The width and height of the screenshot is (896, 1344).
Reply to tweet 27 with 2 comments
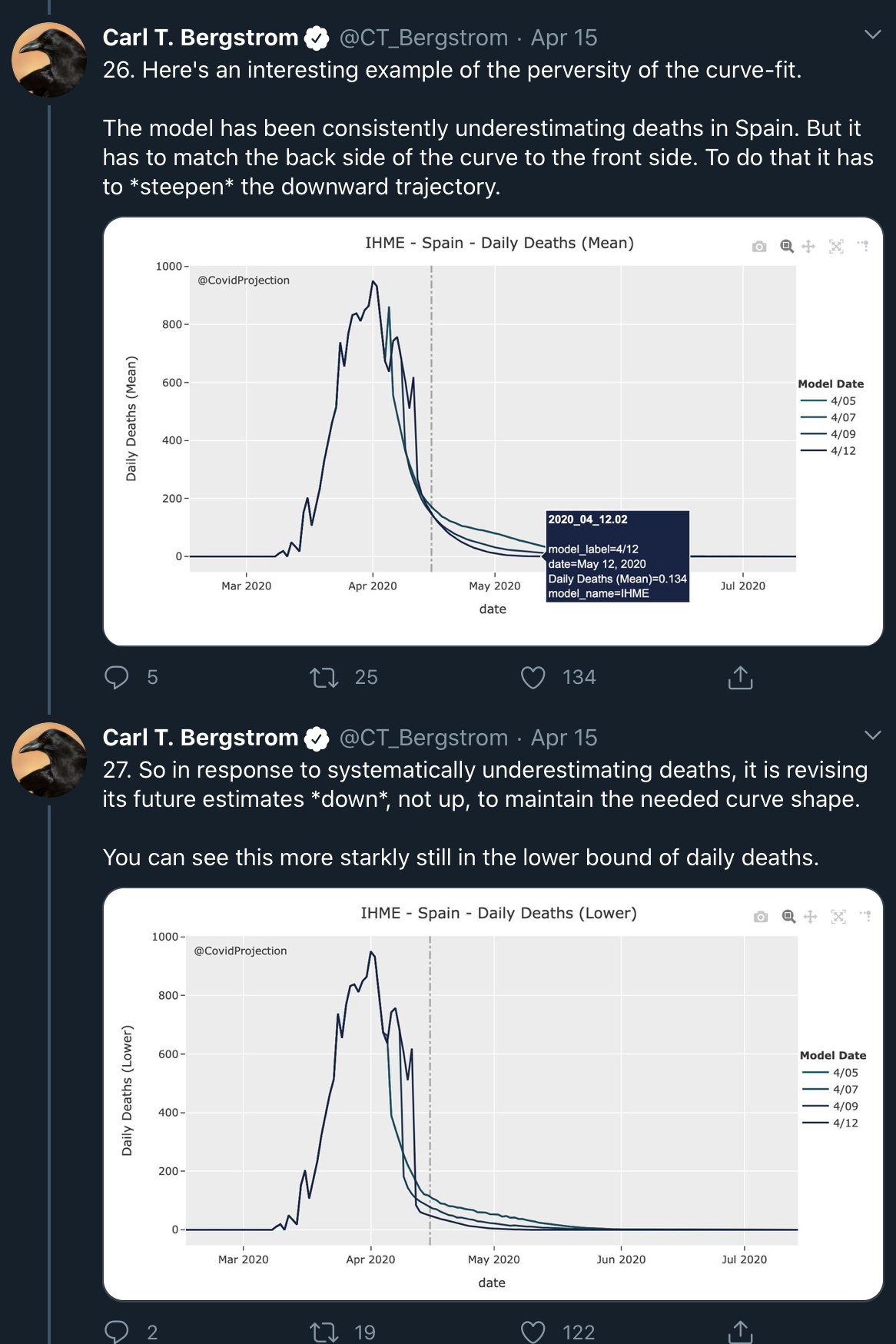point(117,1332)
